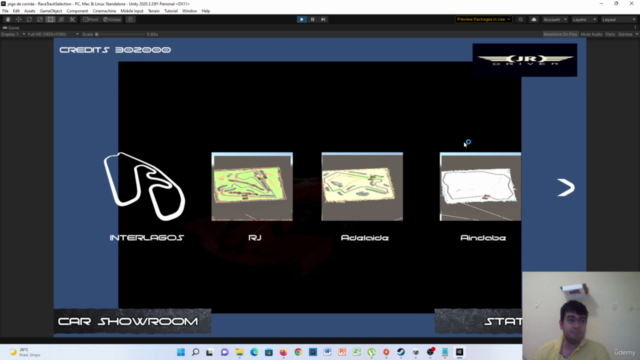This screenshot has height=360, width=640.
Task: Click the Adelaide track label
Action: coord(364,238)
